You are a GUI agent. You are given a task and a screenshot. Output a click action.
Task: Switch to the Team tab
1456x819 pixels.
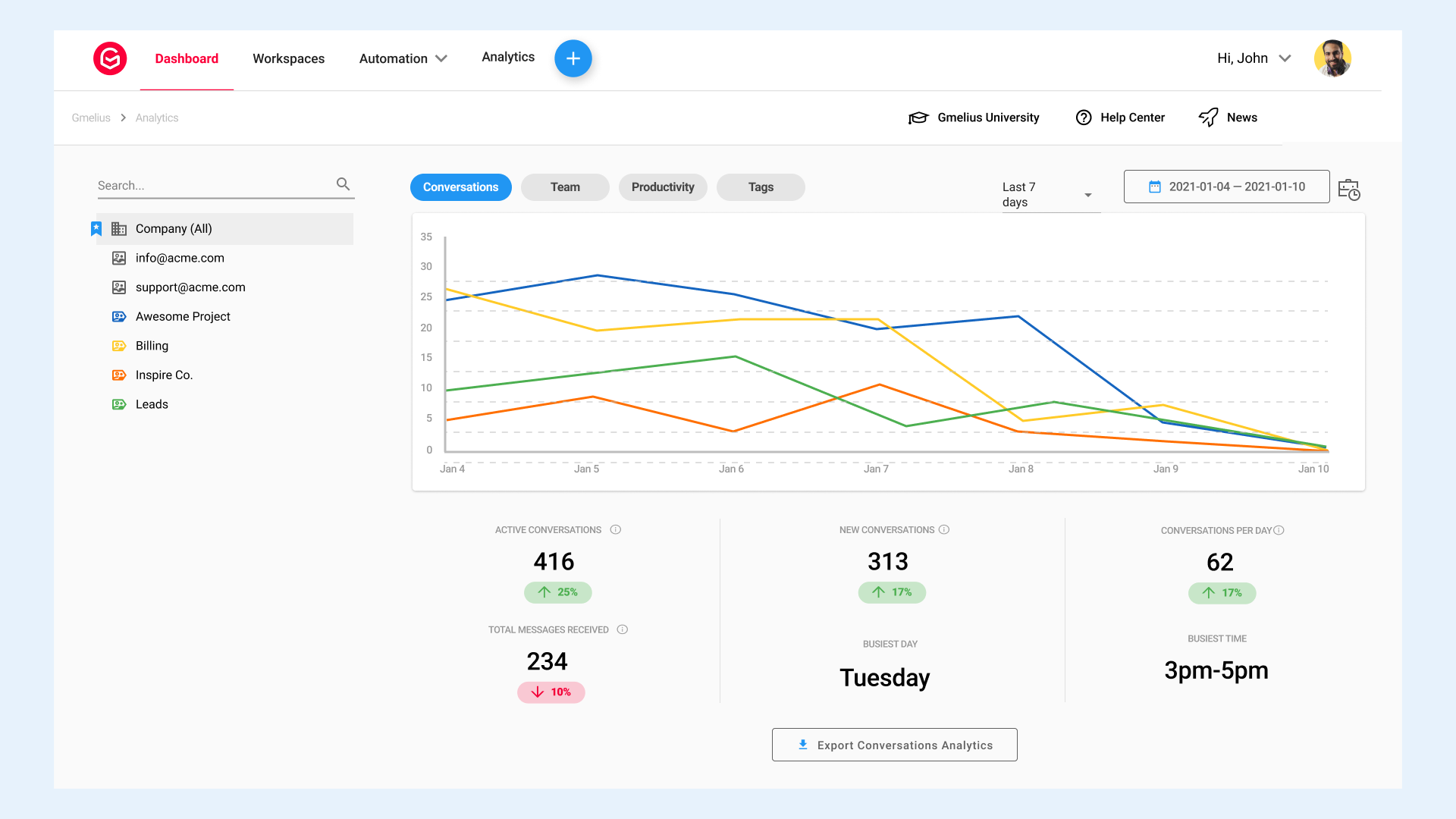point(565,187)
